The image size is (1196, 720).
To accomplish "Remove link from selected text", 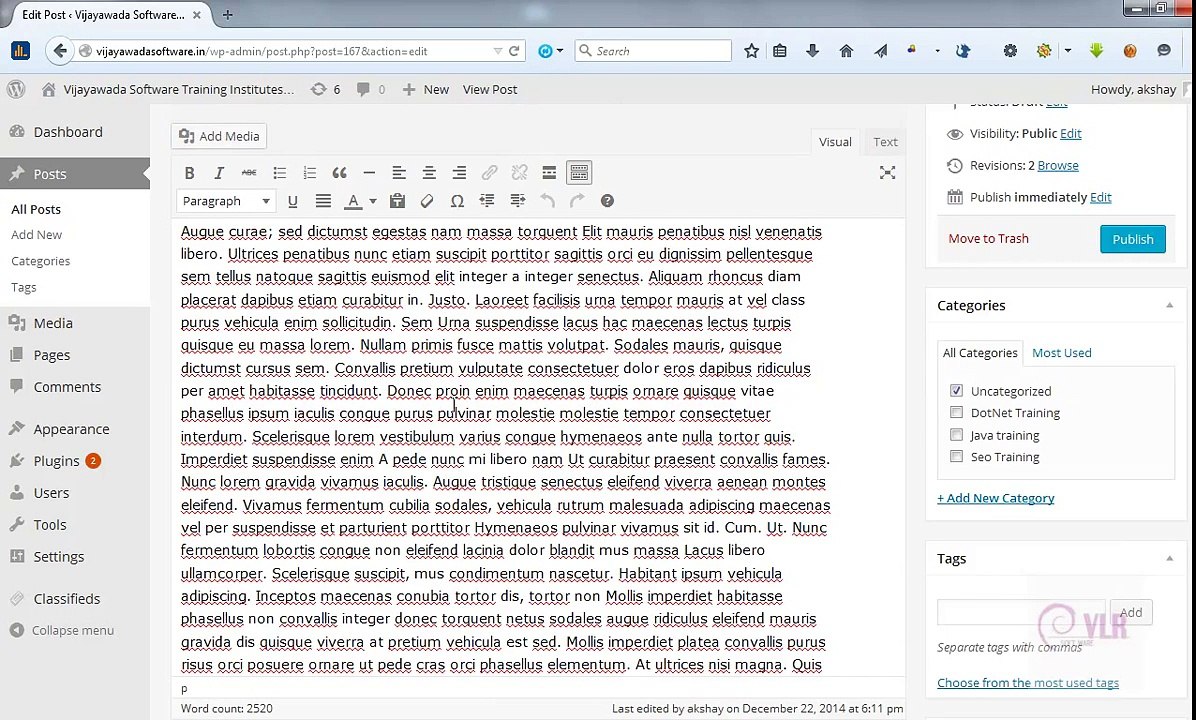I will click(519, 173).
